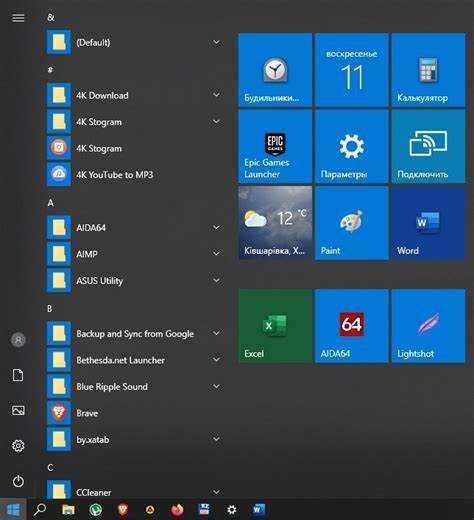This screenshot has height=520, width=474.
Task: Open the Blue Ripple Sound folder entry
Action: click(135, 386)
